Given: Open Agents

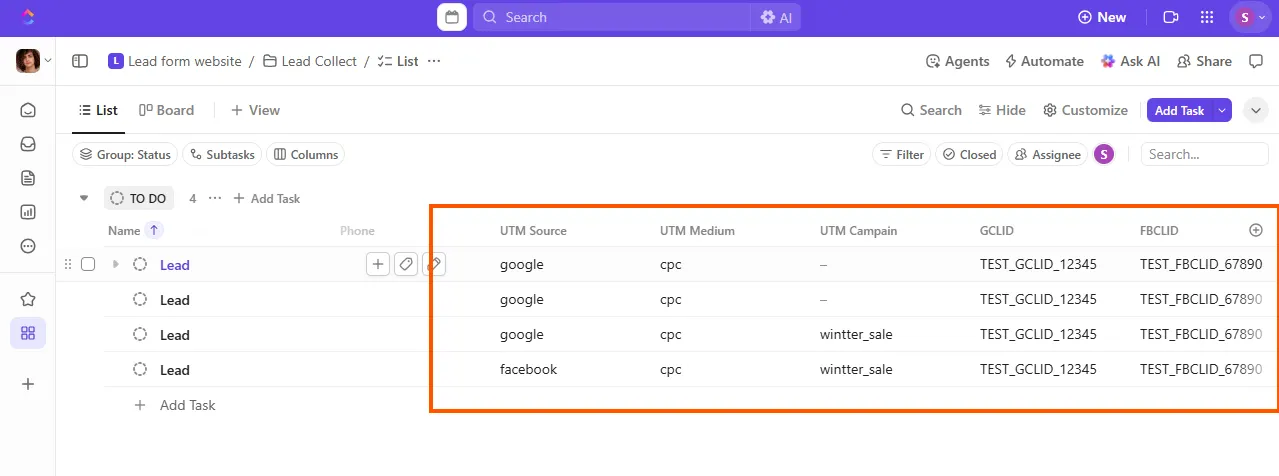Looking at the screenshot, I should coord(958,61).
